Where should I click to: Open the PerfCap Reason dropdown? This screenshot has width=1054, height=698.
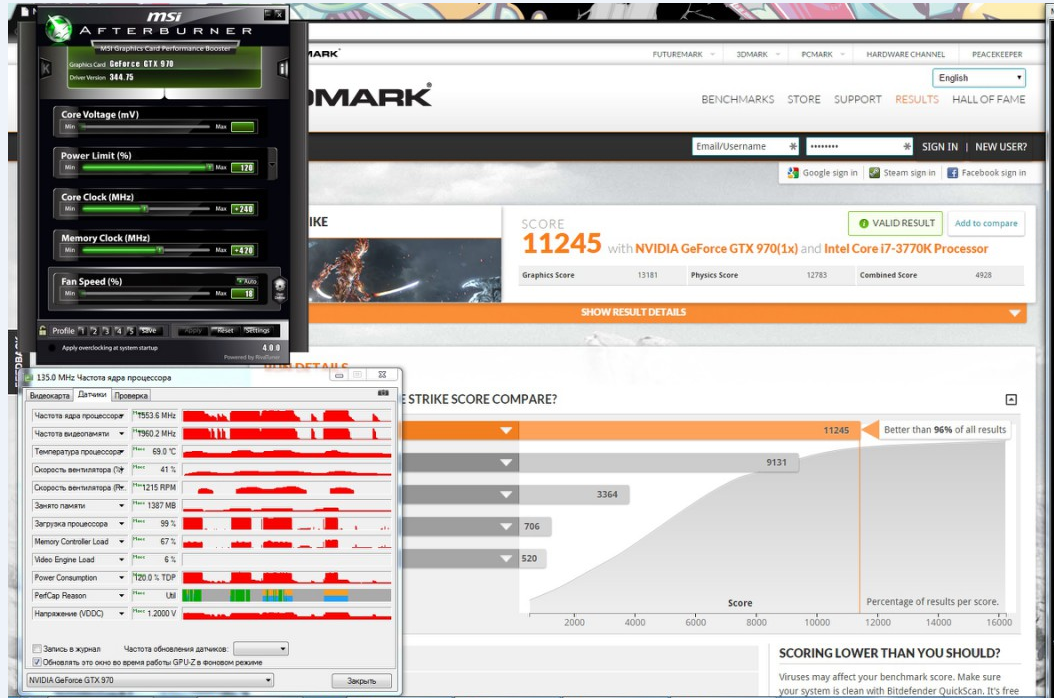pos(122,595)
